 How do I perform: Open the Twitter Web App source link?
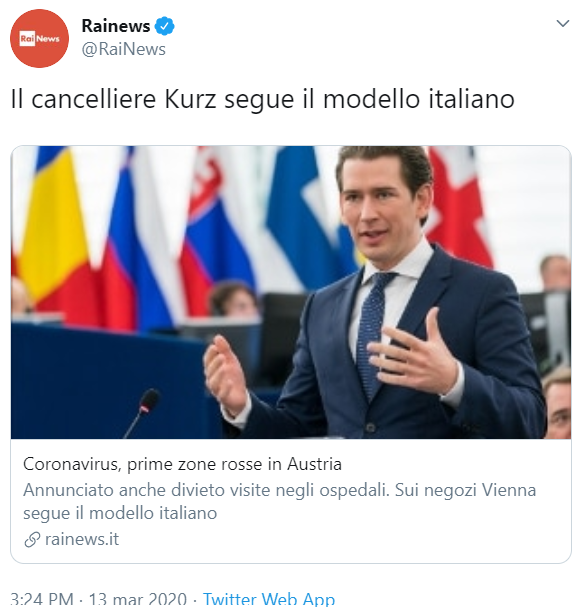269,598
